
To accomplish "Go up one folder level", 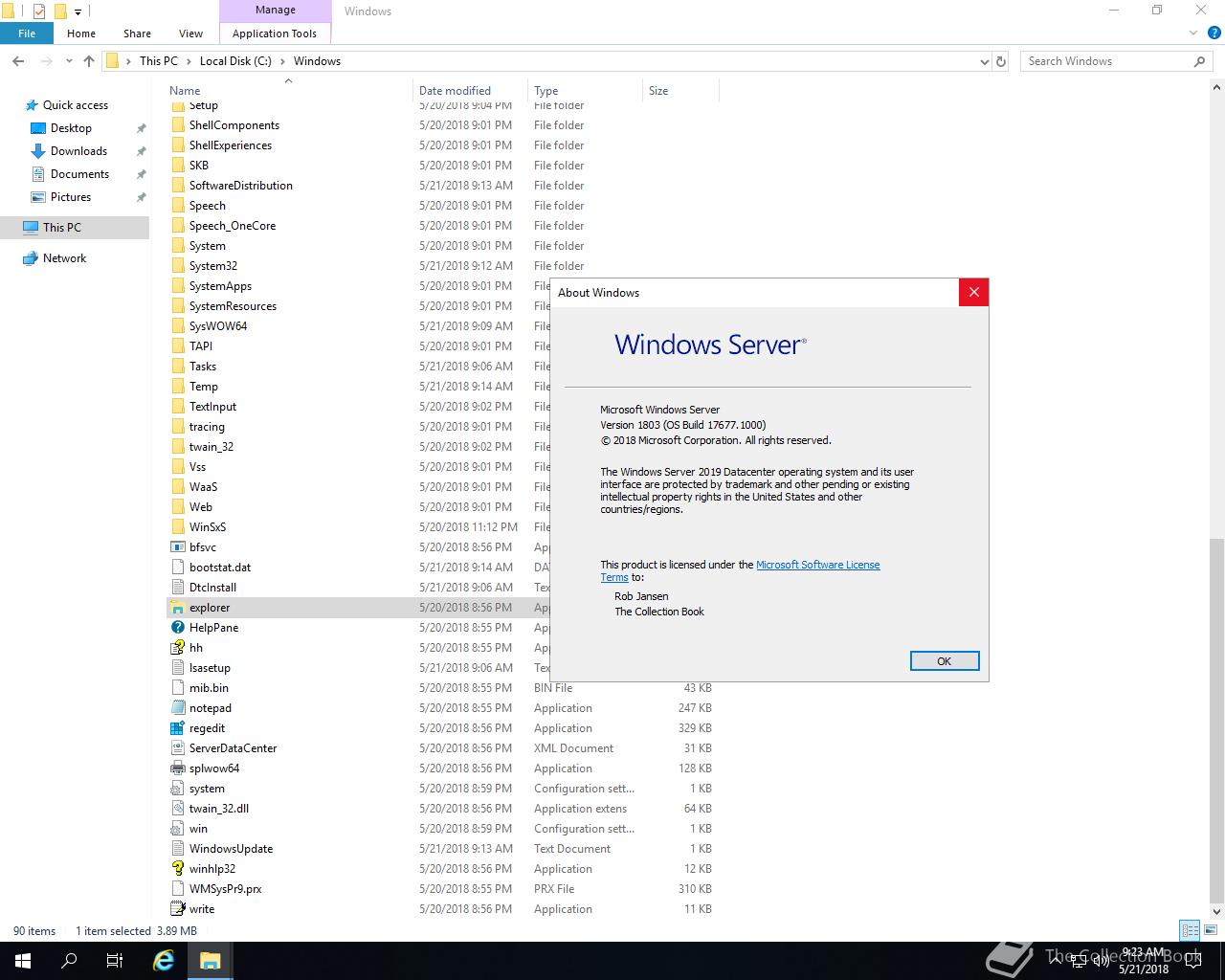I will (x=89, y=61).
